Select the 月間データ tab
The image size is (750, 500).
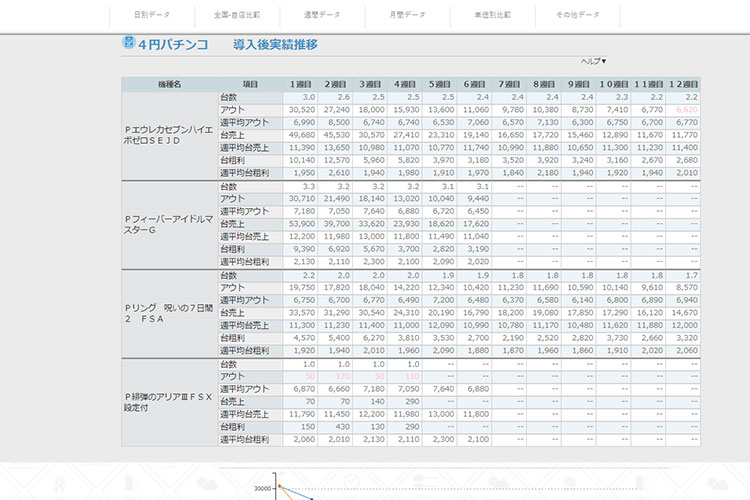tap(408, 15)
